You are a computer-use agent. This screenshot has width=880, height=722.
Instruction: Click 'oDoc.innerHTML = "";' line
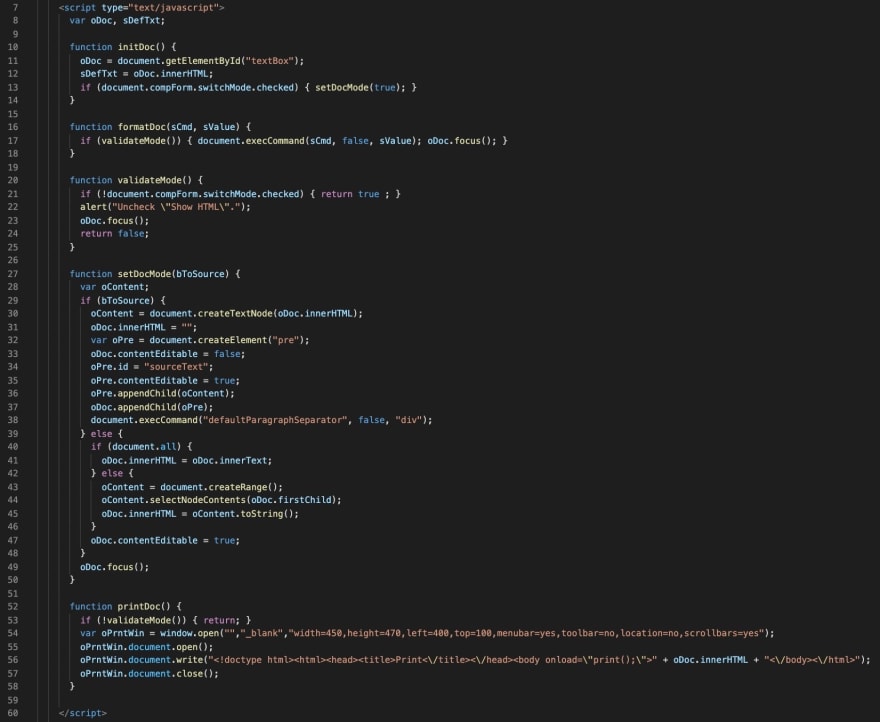pyautogui.click(x=144, y=327)
